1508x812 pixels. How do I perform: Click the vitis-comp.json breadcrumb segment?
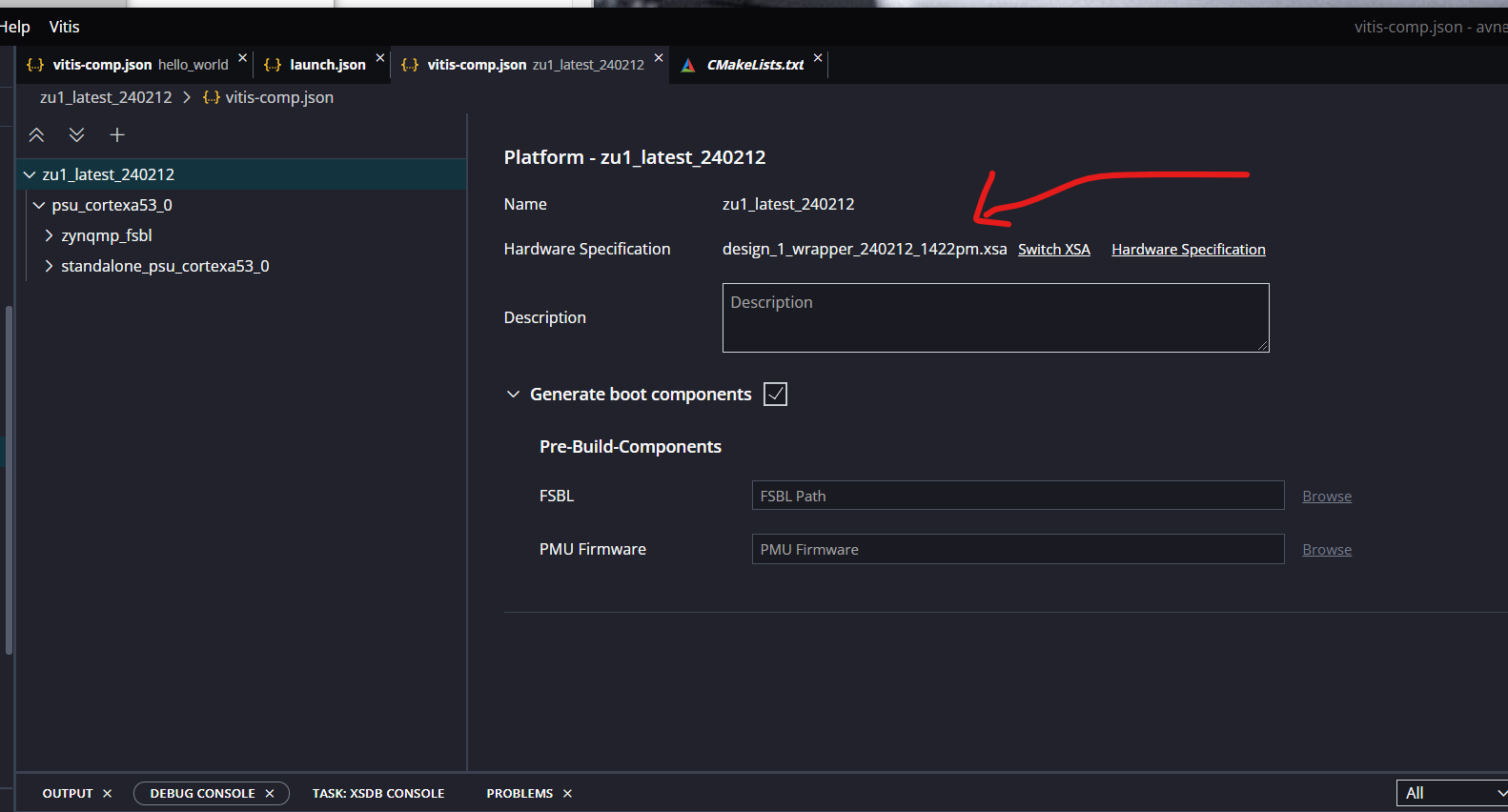(x=279, y=97)
